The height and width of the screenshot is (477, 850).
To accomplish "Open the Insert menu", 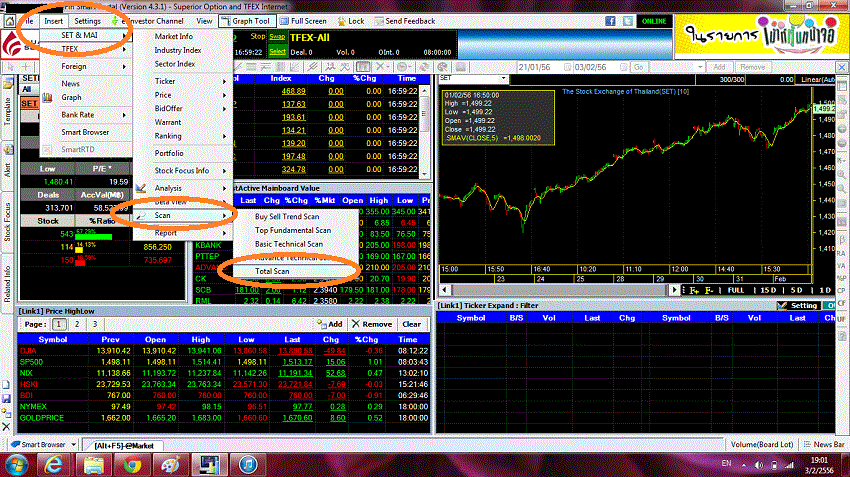I will point(53,21).
